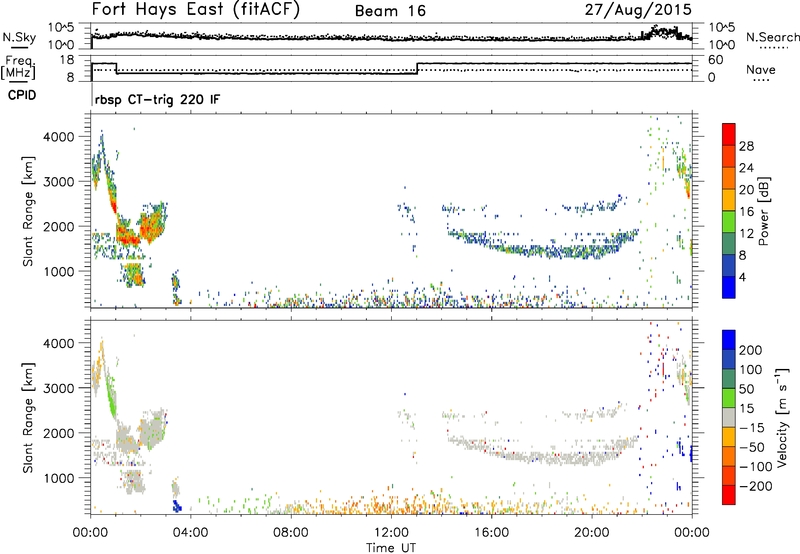This screenshot has height=554, width=800.
Task: Click the 'Time UT' axis label
Action: (x=391, y=548)
